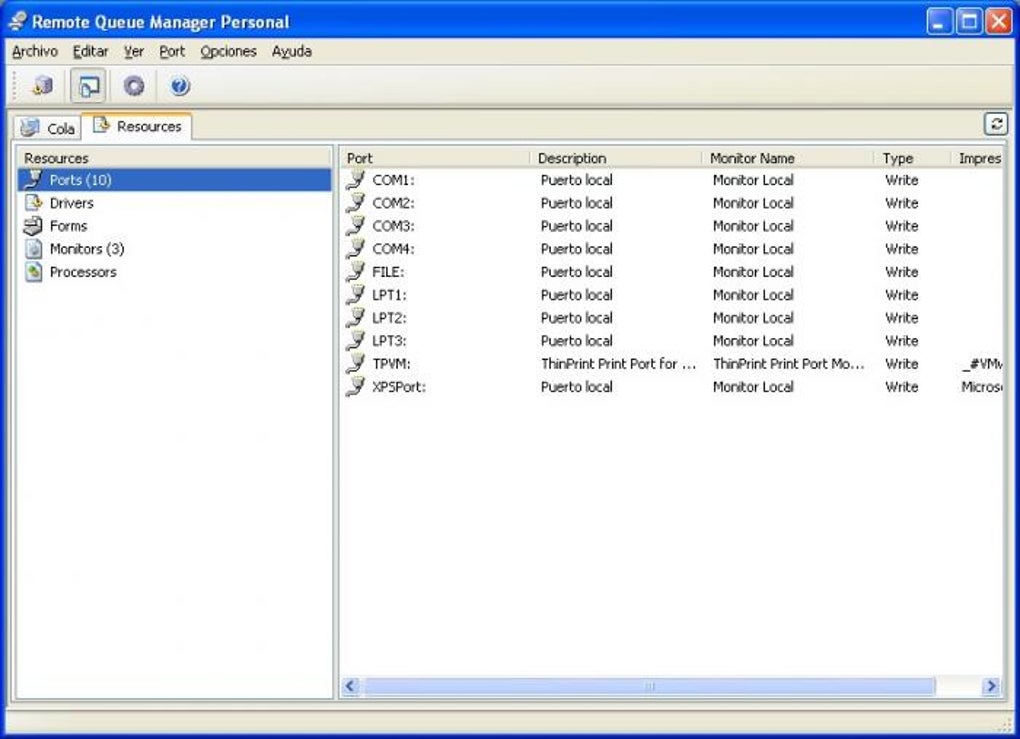Toggle the resources view toolbar button
The image size is (1020, 739).
pyautogui.click(x=87, y=86)
